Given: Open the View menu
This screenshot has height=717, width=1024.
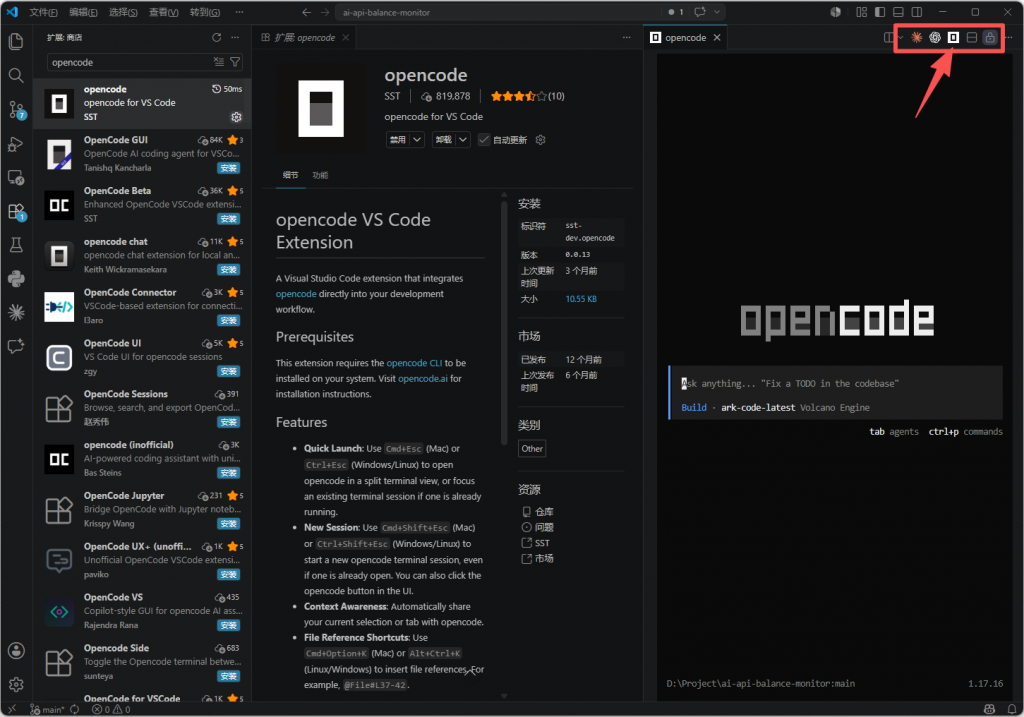Looking at the screenshot, I should [163, 12].
